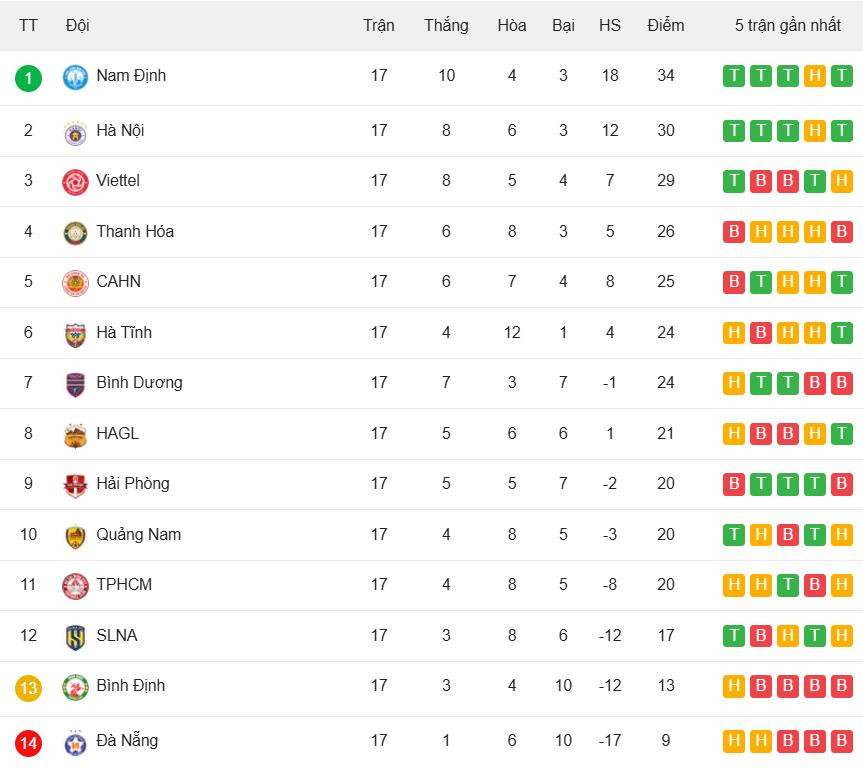Click the green rank 1 position badge
This screenshot has height=770, width=863.
pos(29,77)
